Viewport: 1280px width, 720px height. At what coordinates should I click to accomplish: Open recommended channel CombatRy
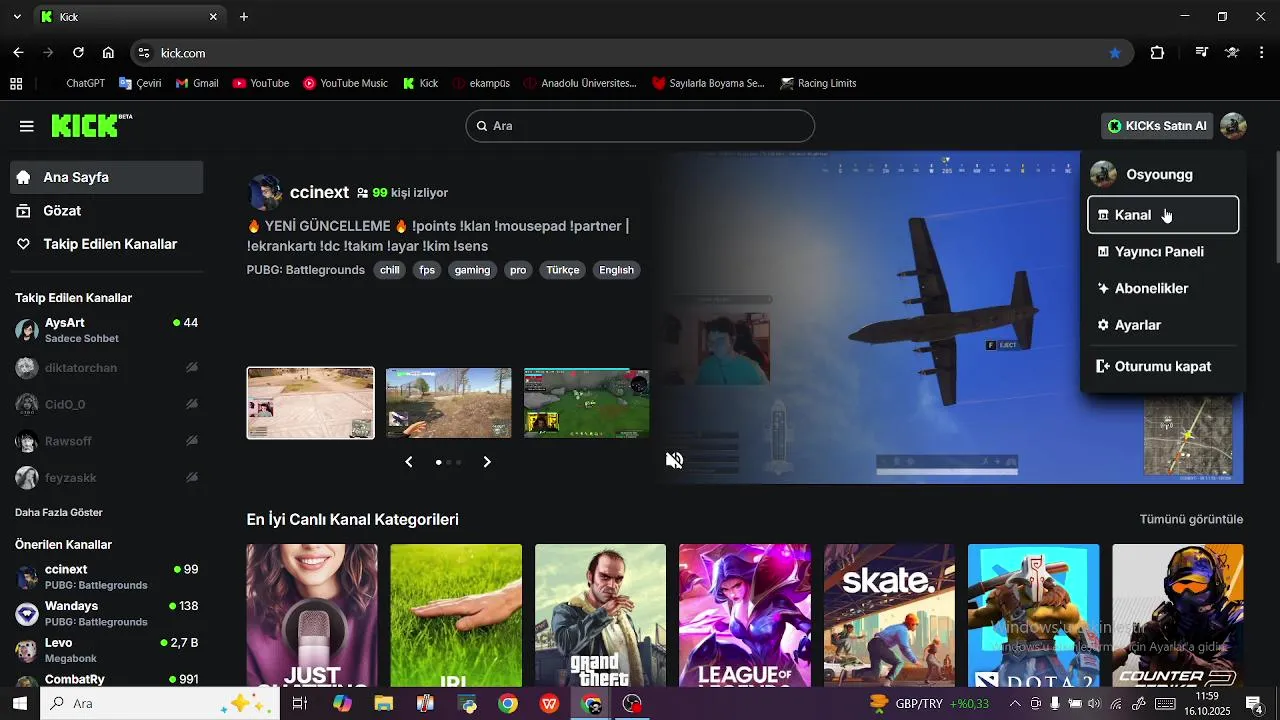[x=107, y=680]
